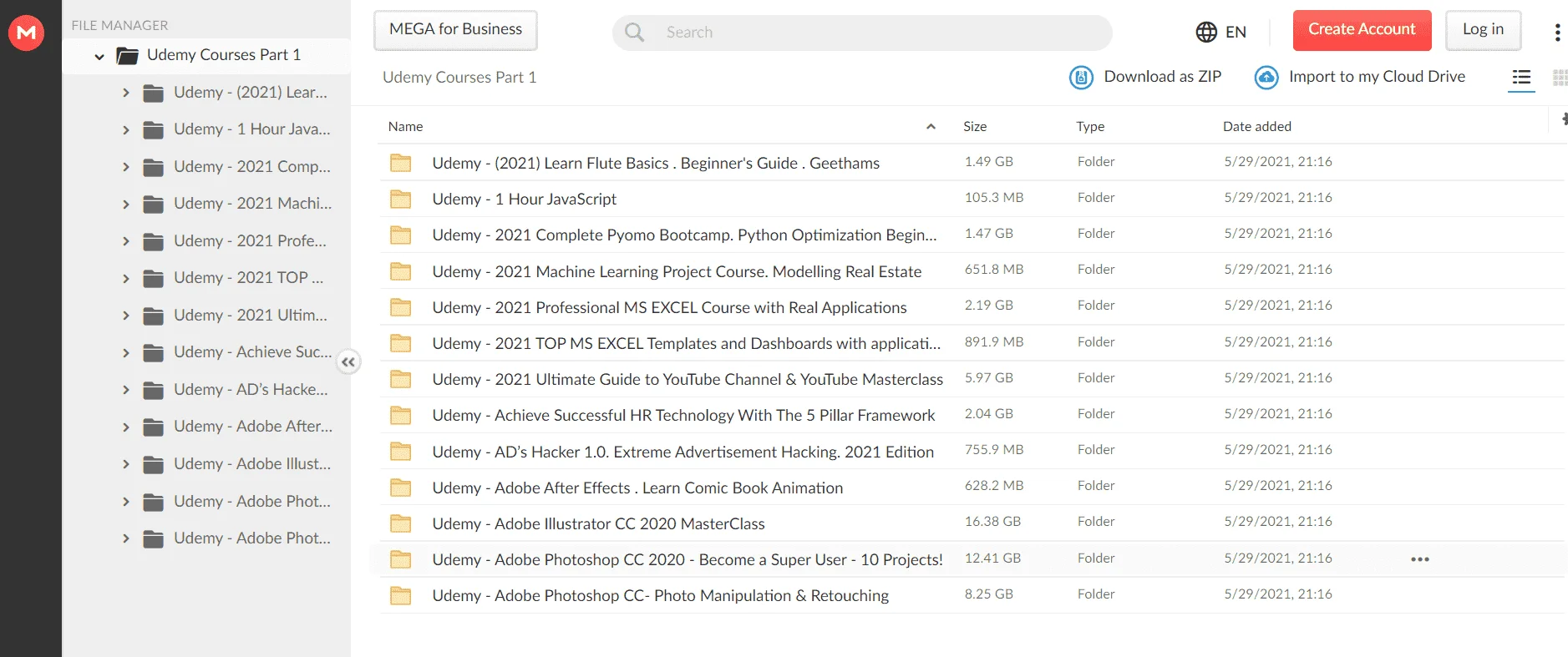Viewport: 1568px width, 657px height.
Task: Click folder icon of MS EXCEL Course row
Action: [x=401, y=307]
